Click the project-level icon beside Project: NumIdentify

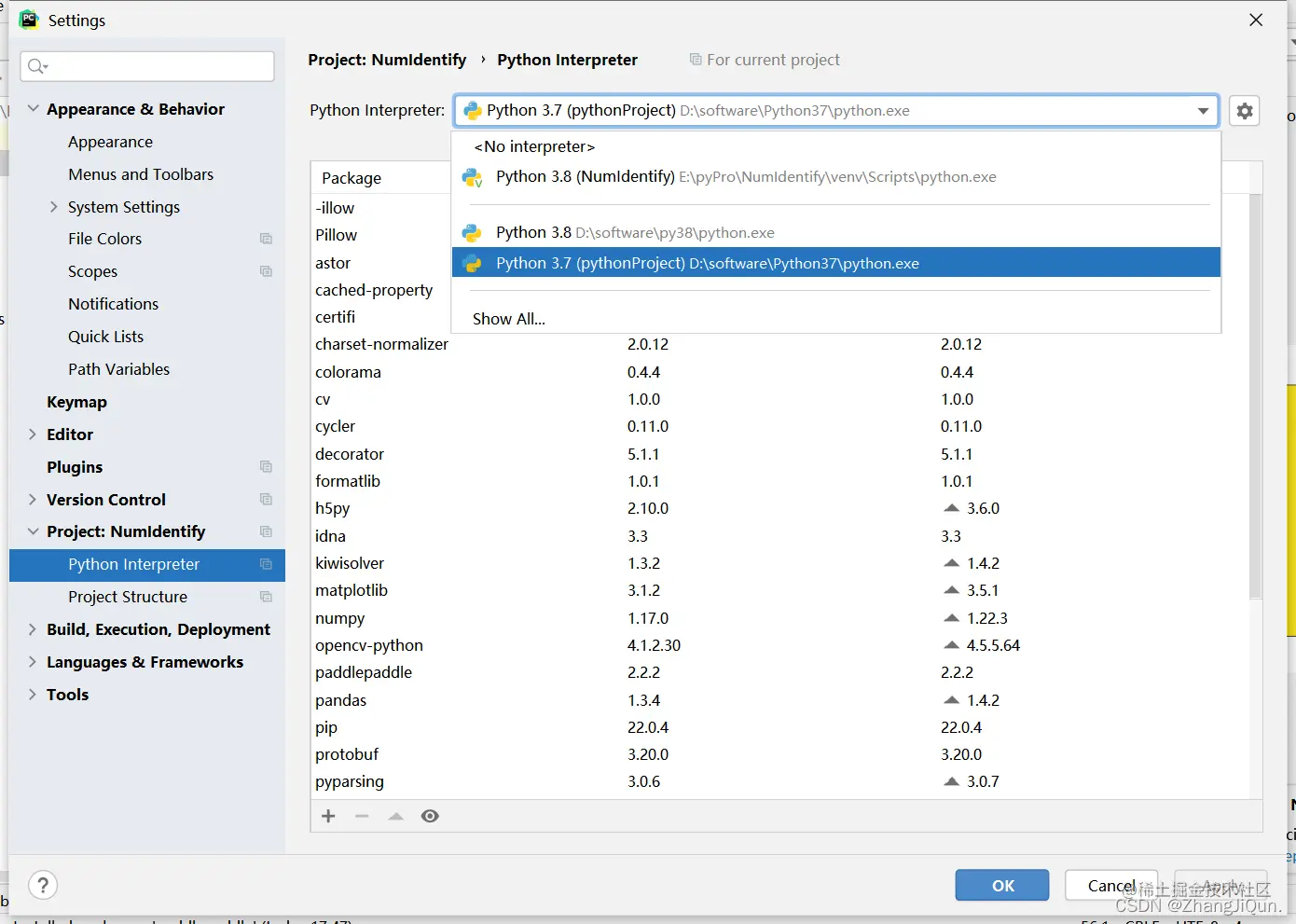(x=266, y=531)
